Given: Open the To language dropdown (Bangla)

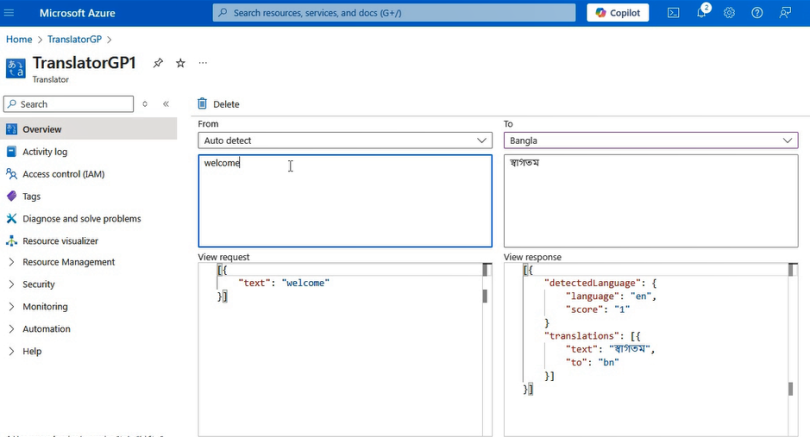Looking at the screenshot, I should tap(651, 141).
